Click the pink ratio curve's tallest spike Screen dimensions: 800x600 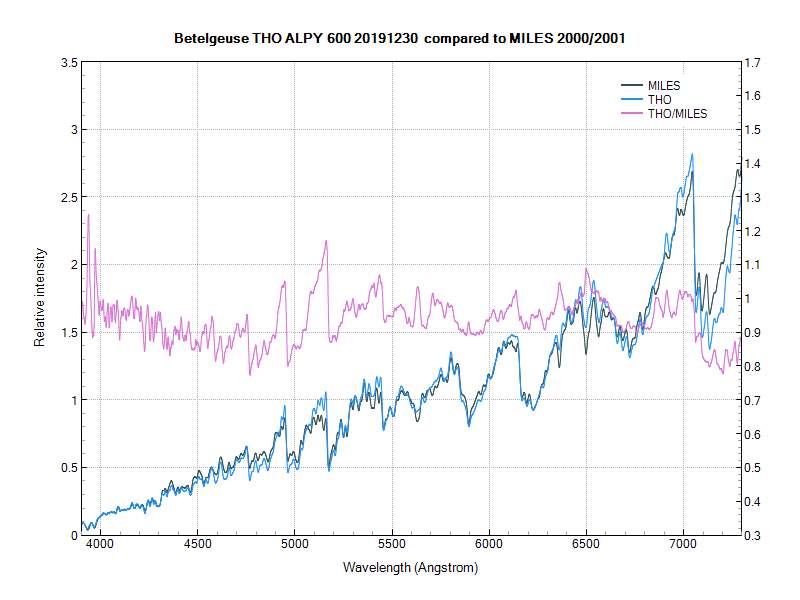[88, 215]
